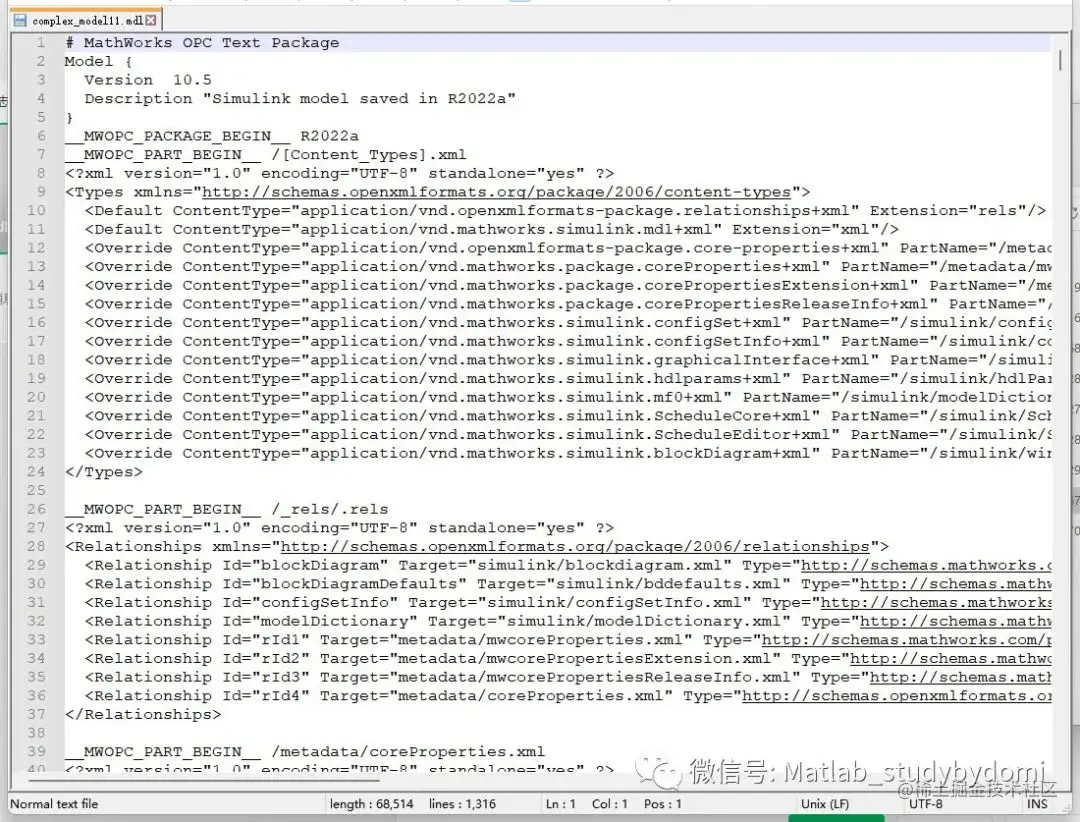Click line number 1 in the margin

41,42
